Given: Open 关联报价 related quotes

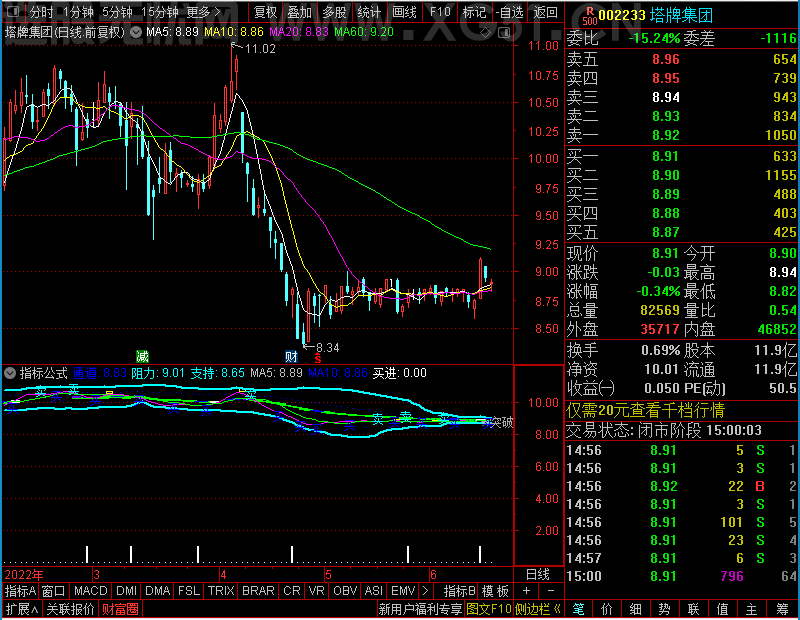Looking at the screenshot, I should click(70, 609).
